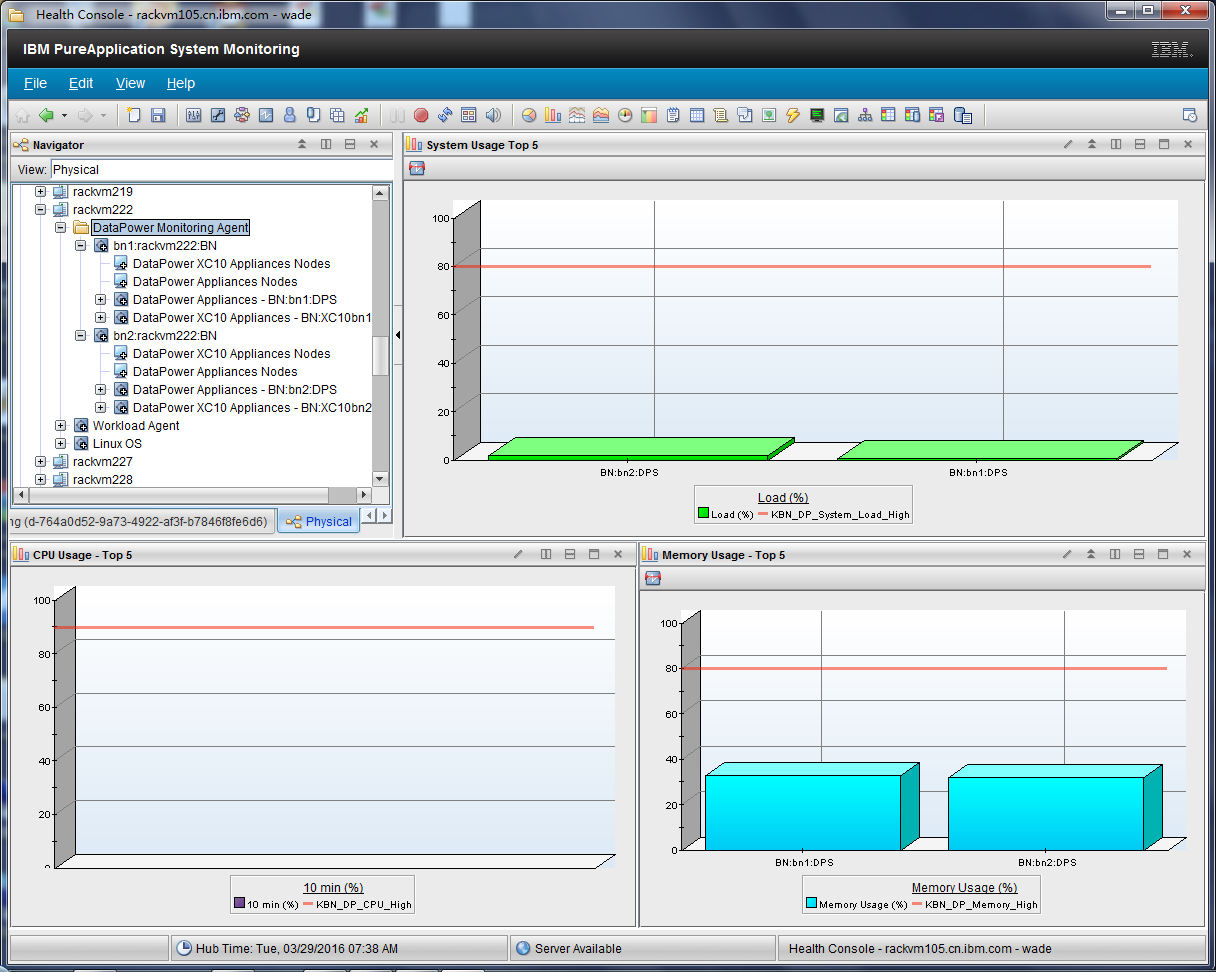Select DataPower Appliances Nodes under bn2
The height and width of the screenshot is (972, 1216).
click(215, 372)
